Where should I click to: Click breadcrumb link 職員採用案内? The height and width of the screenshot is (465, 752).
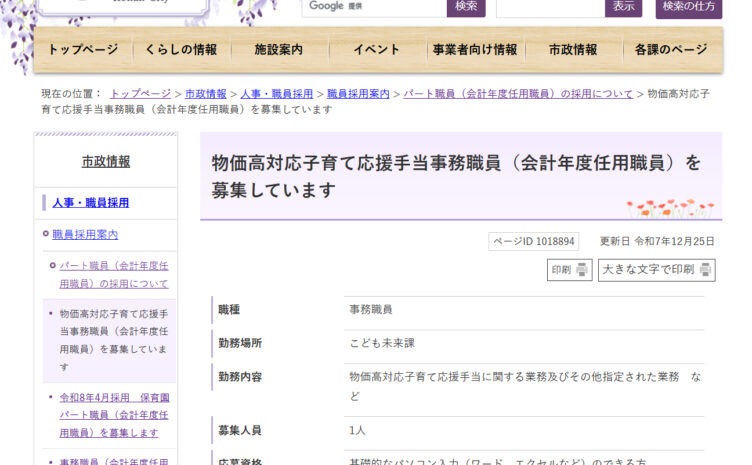click(x=358, y=94)
